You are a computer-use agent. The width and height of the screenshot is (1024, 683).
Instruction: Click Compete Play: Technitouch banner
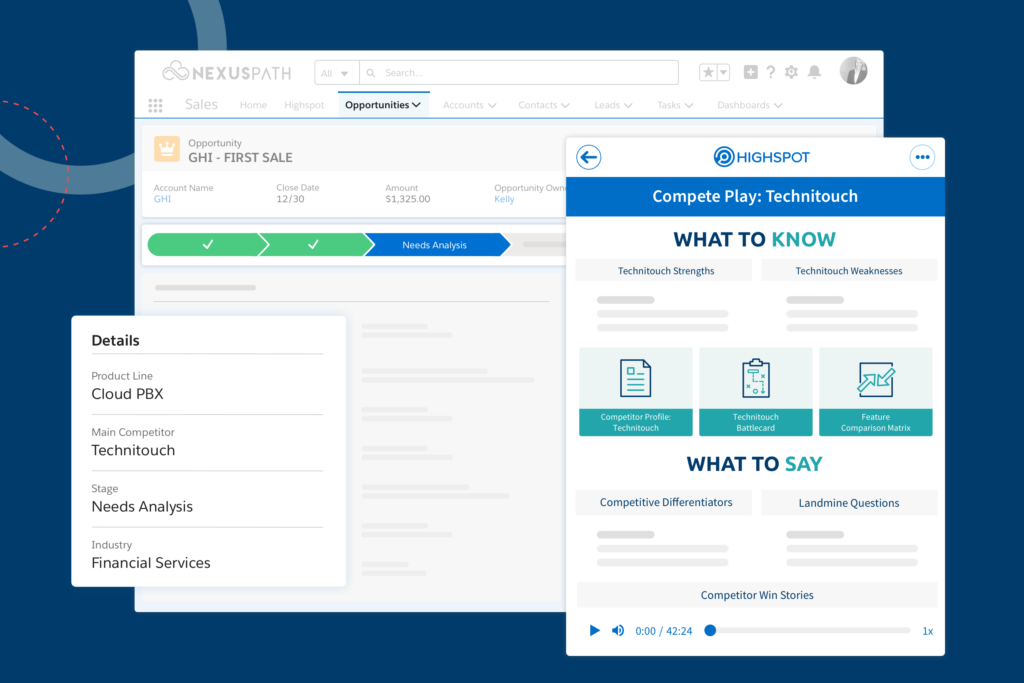click(755, 197)
